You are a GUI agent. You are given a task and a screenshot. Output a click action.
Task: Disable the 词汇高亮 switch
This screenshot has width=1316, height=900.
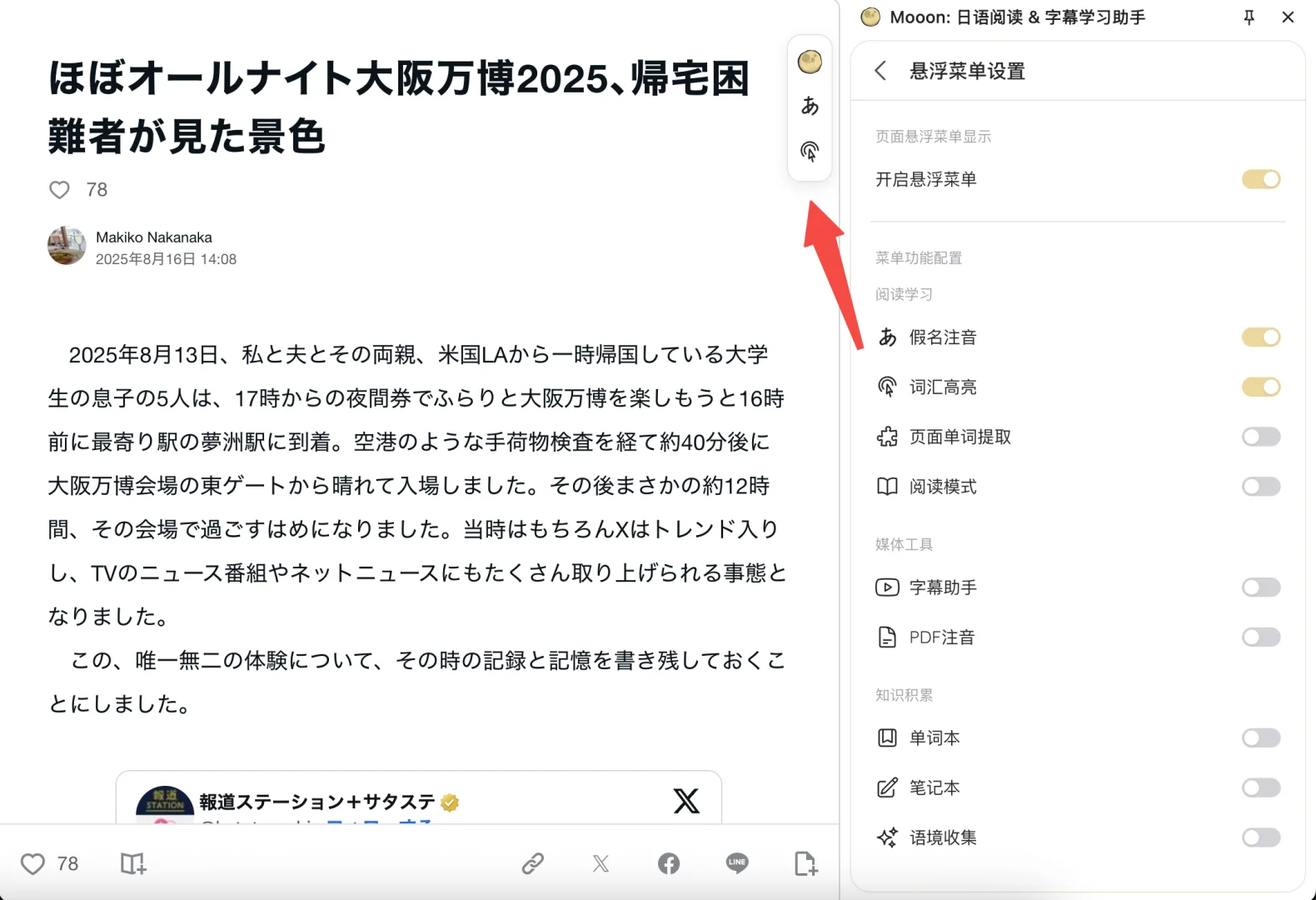(1261, 387)
